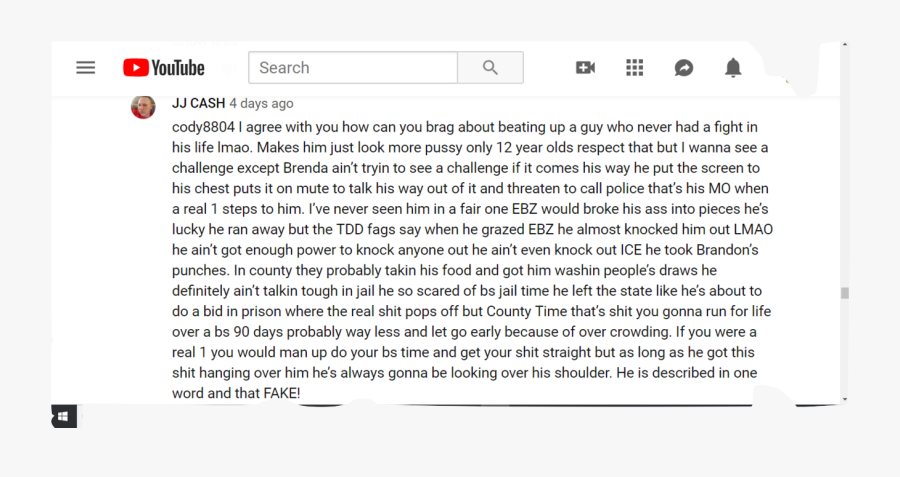This screenshot has width=900, height=477.
Task: Click the "4 days ago" timestamp link
Action: click(x=261, y=103)
